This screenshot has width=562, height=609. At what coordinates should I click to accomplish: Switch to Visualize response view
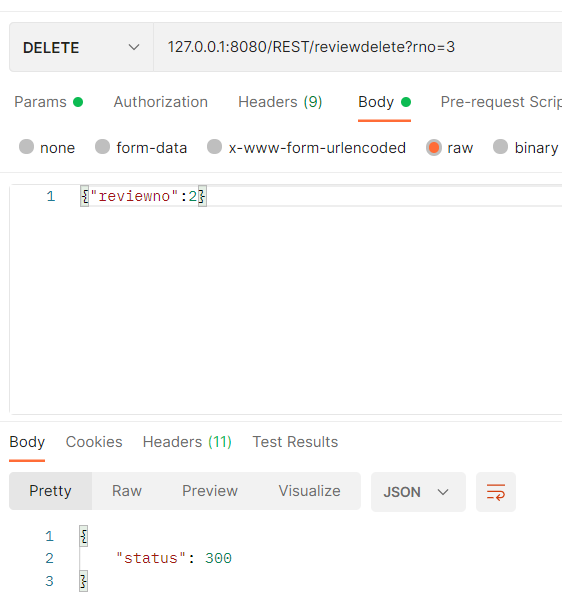[x=310, y=491]
